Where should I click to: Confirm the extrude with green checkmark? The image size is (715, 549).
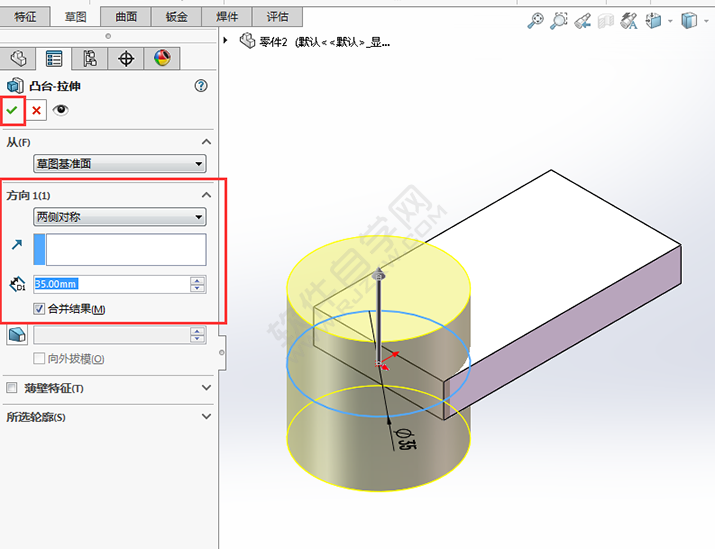[12, 110]
